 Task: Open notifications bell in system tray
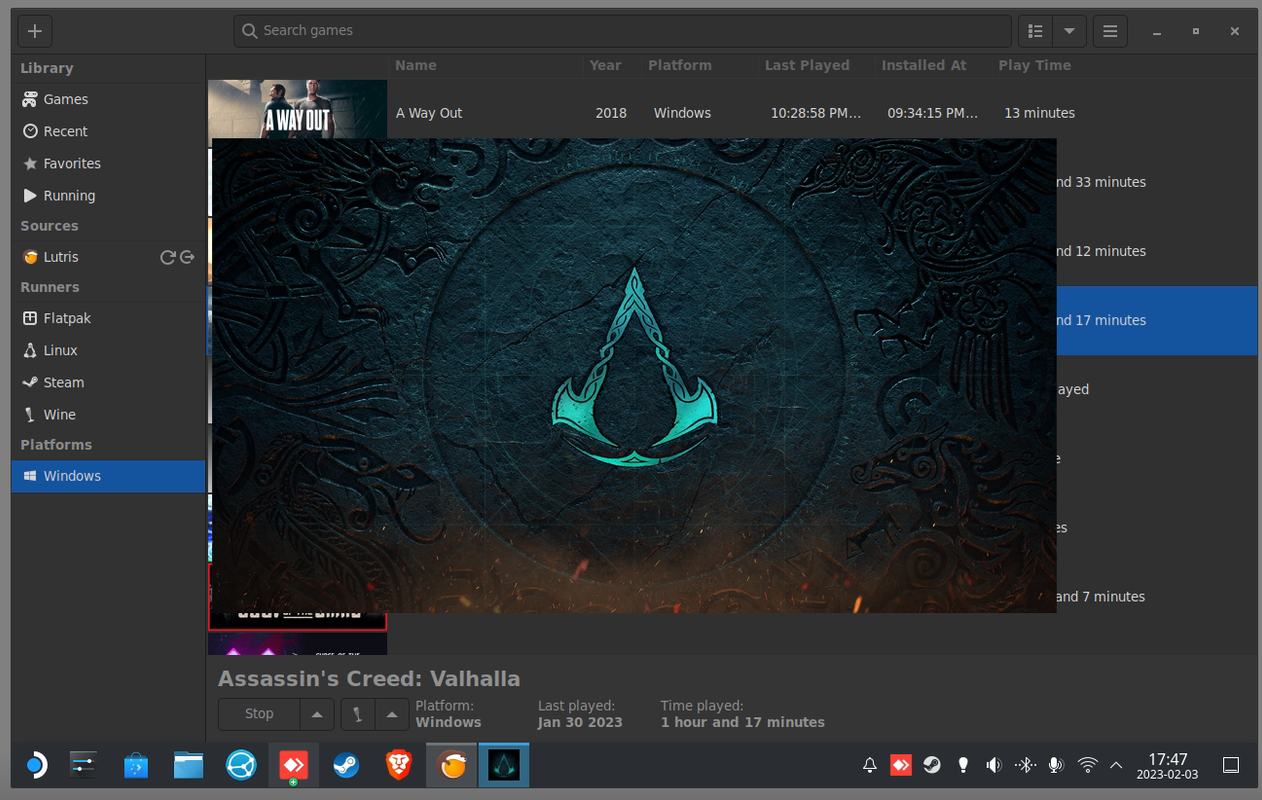(x=870, y=766)
